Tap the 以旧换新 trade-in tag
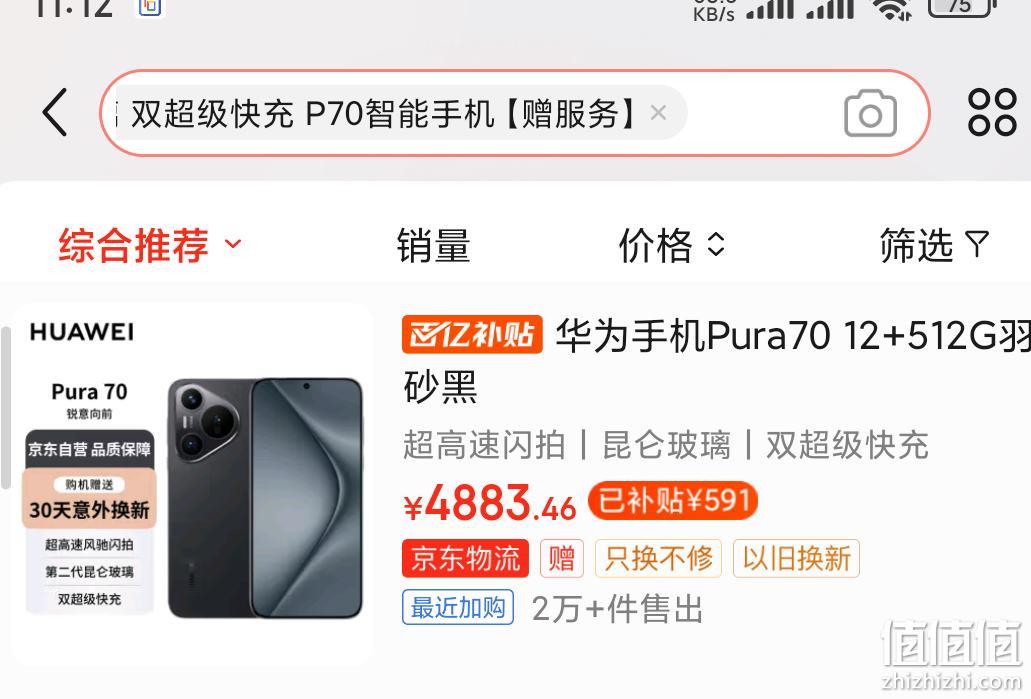 click(796, 558)
